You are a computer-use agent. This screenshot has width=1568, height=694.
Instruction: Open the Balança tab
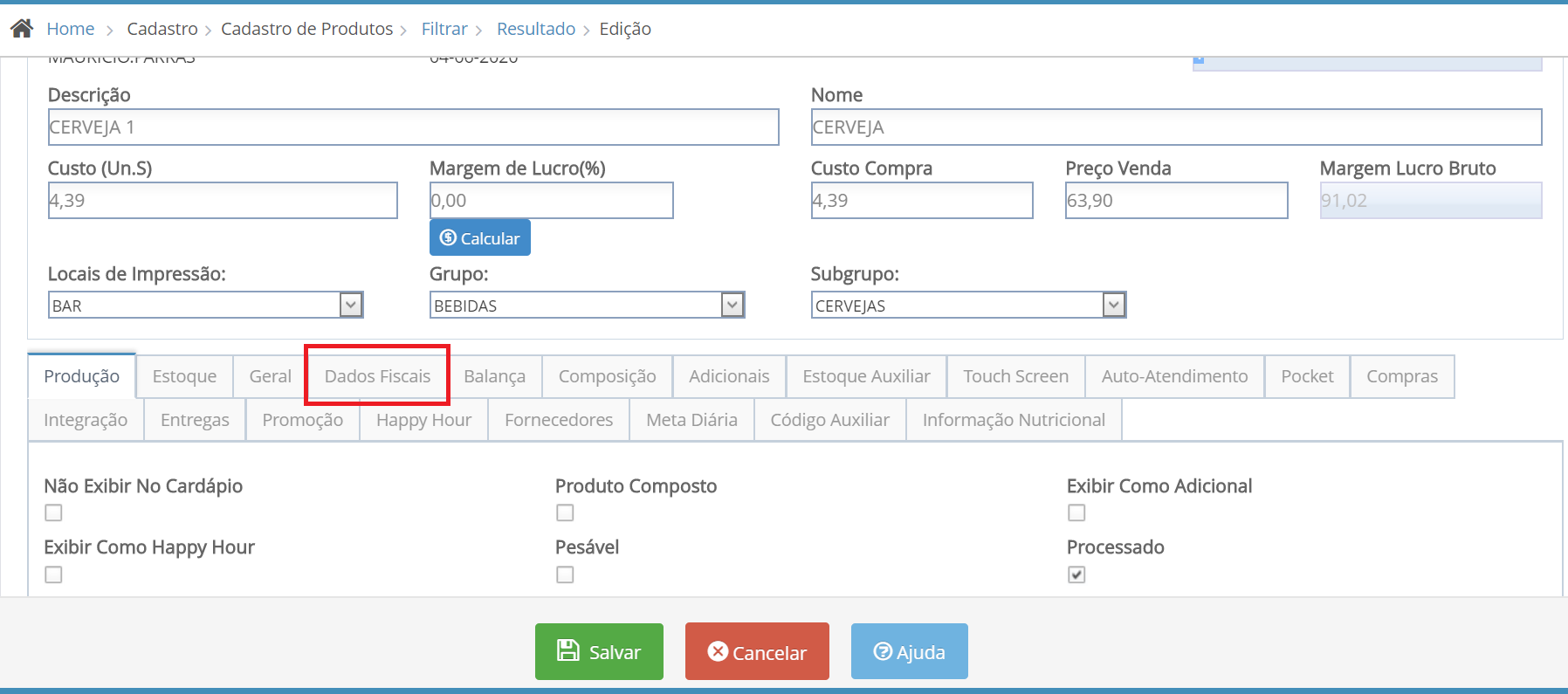tap(494, 376)
